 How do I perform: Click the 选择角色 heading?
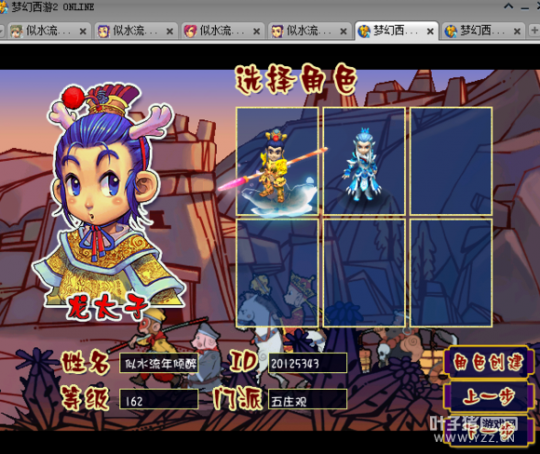click(x=296, y=80)
